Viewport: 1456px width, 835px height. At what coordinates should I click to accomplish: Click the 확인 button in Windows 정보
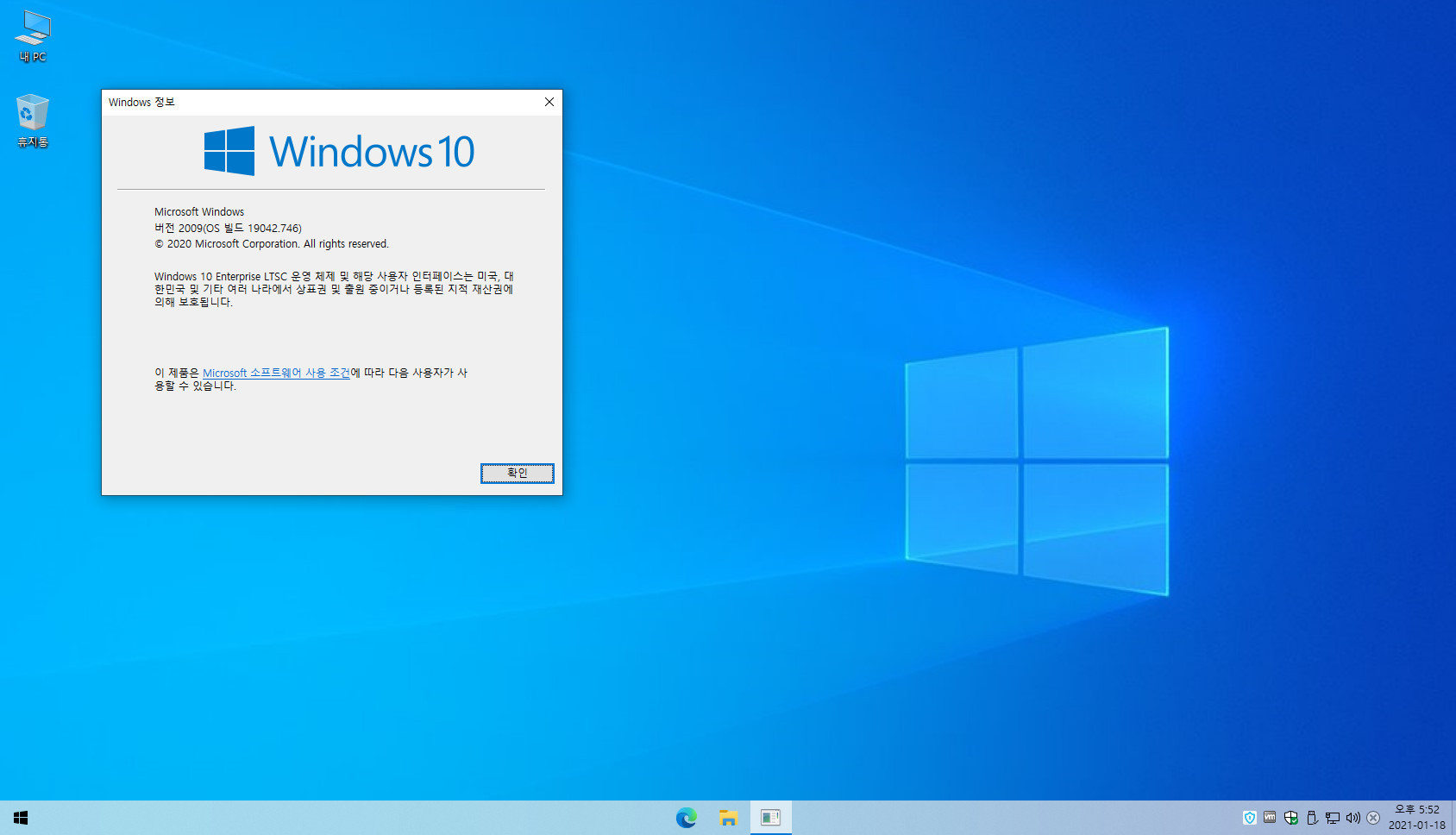(518, 474)
